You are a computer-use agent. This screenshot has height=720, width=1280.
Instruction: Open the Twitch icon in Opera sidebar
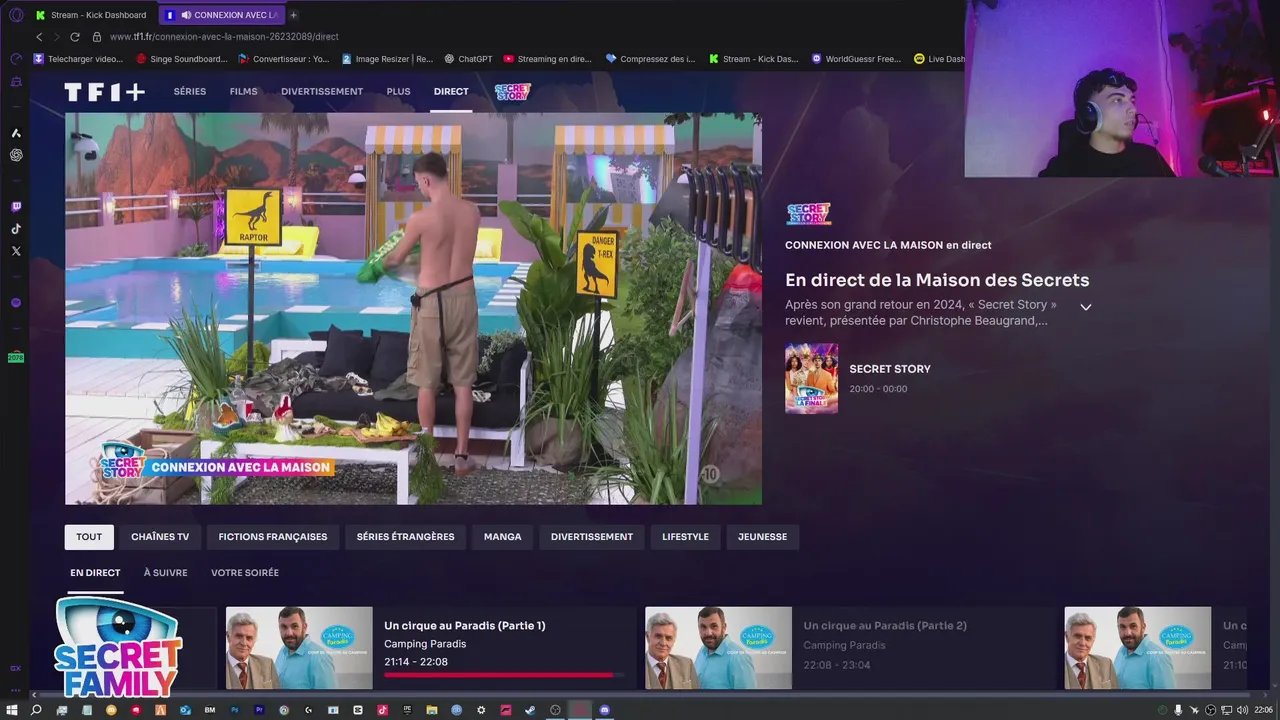click(x=16, y=207)
